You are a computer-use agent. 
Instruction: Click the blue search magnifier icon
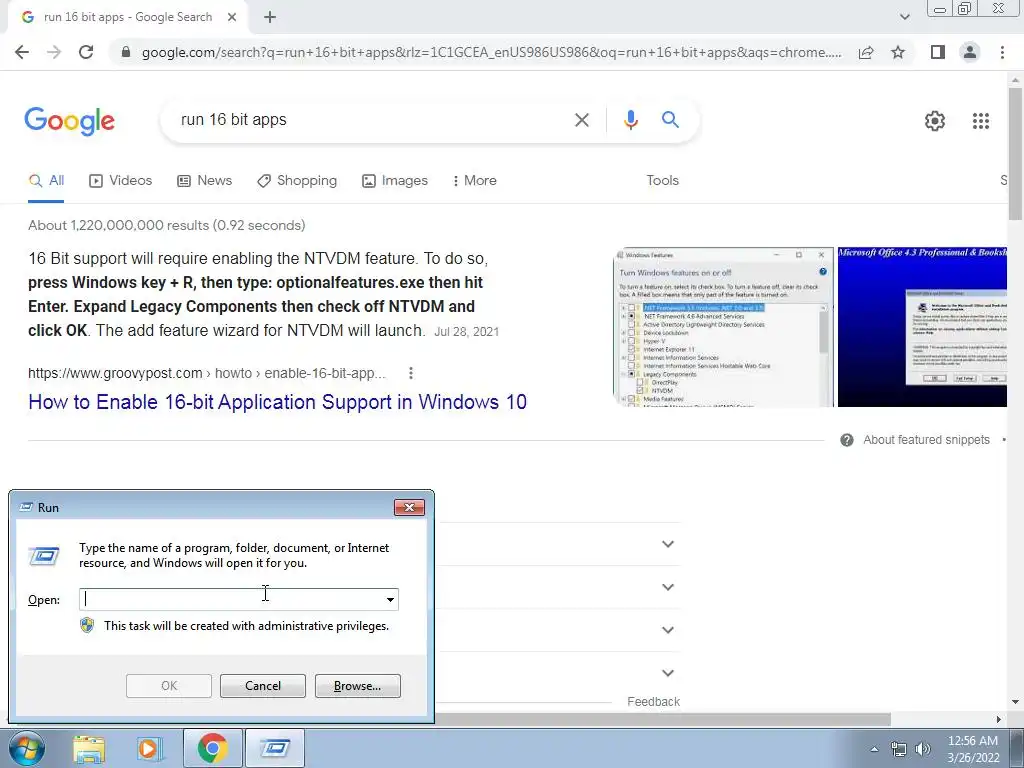pyautogui.click(x=670, y=120)
